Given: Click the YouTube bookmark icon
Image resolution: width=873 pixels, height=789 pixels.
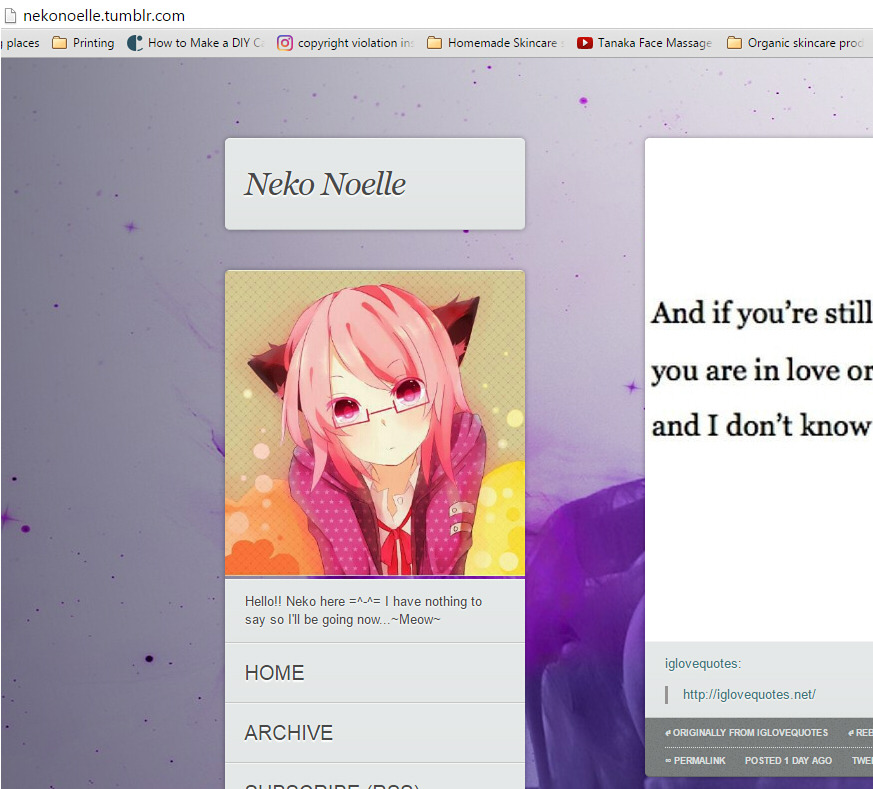Looking at the screenshot, I should [584, 43].
